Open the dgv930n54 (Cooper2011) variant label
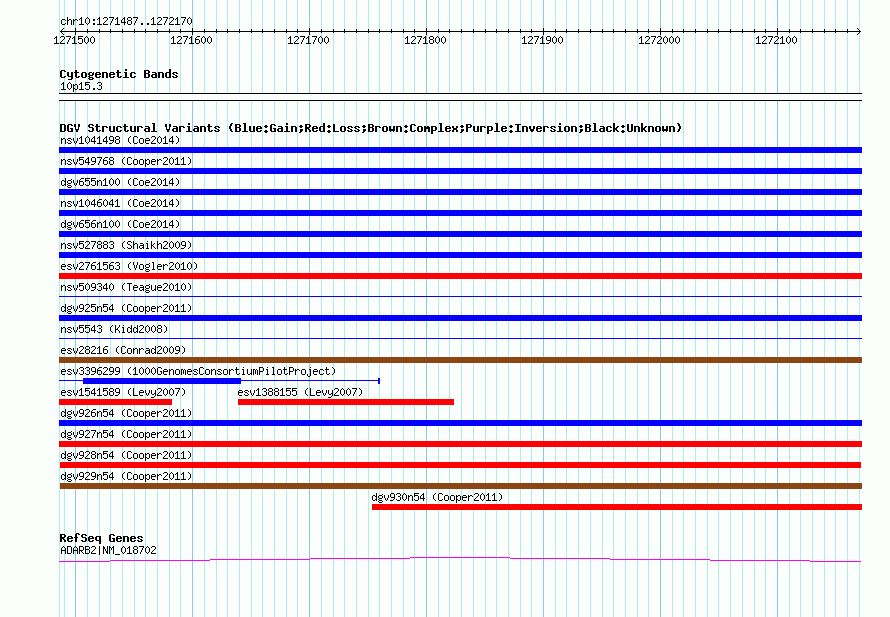This screenshot has height=617, width=890. [437, 497]
